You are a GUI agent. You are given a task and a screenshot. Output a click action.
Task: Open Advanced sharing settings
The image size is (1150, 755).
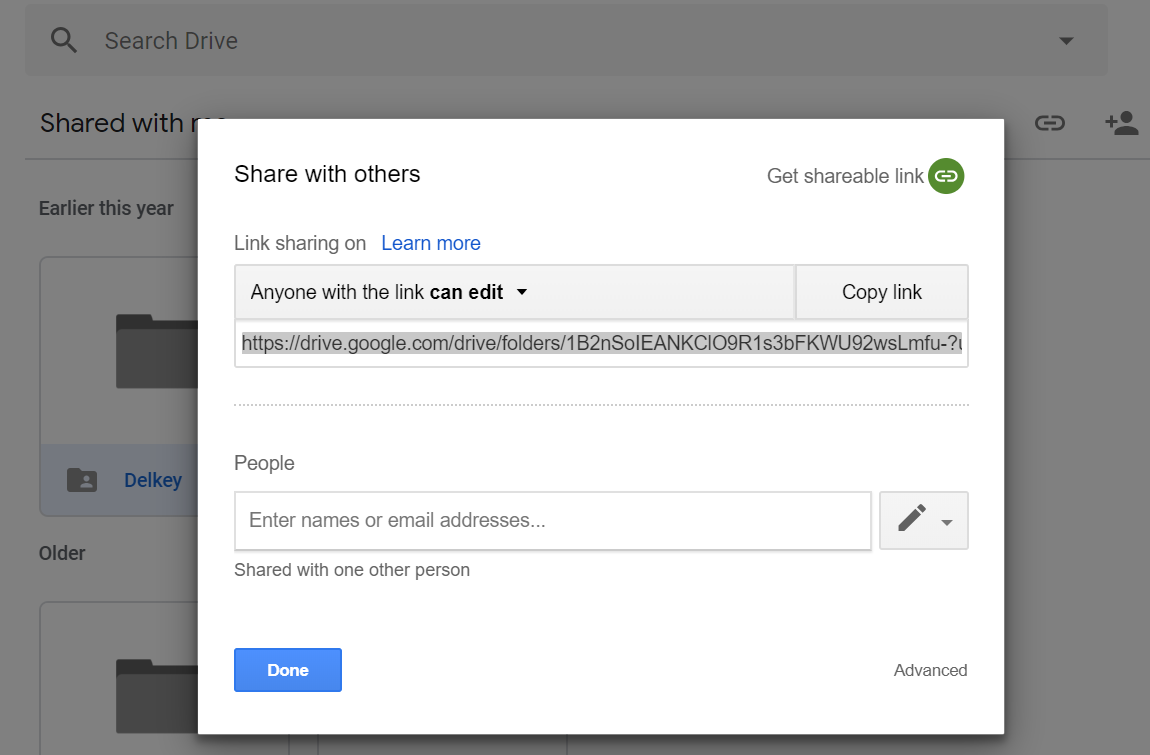click(x=930, y=670)
